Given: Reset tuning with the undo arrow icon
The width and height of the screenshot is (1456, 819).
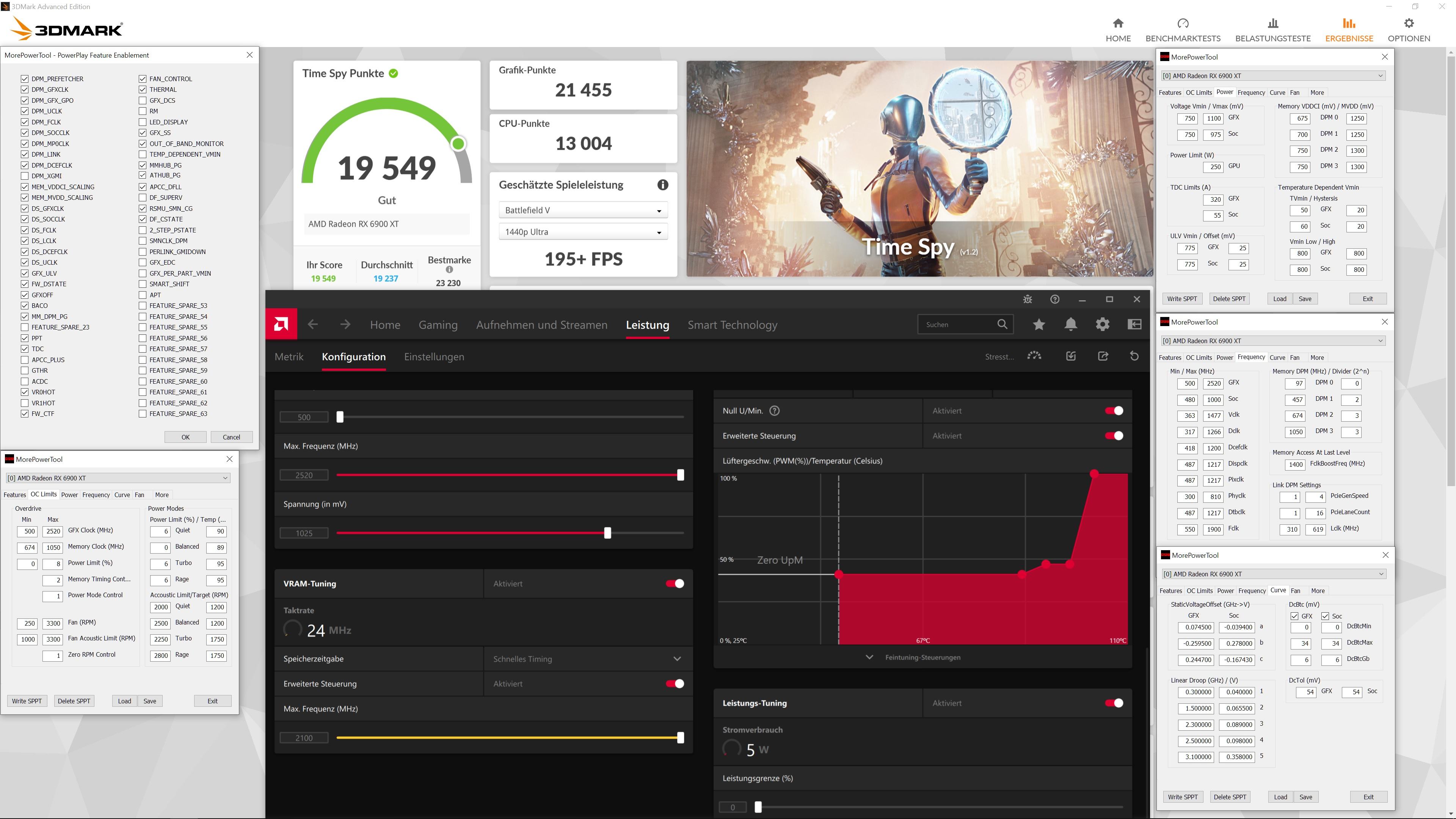Looking at the screenshot, I should click(1134, 356).
